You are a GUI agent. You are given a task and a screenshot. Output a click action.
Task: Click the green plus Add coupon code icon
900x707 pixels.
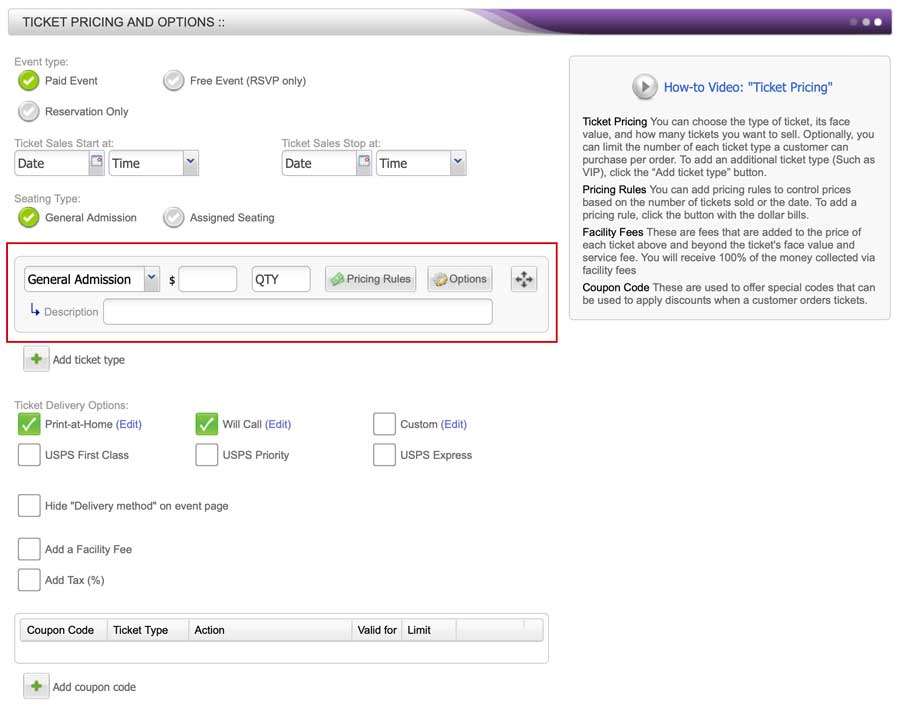(36, 686)
